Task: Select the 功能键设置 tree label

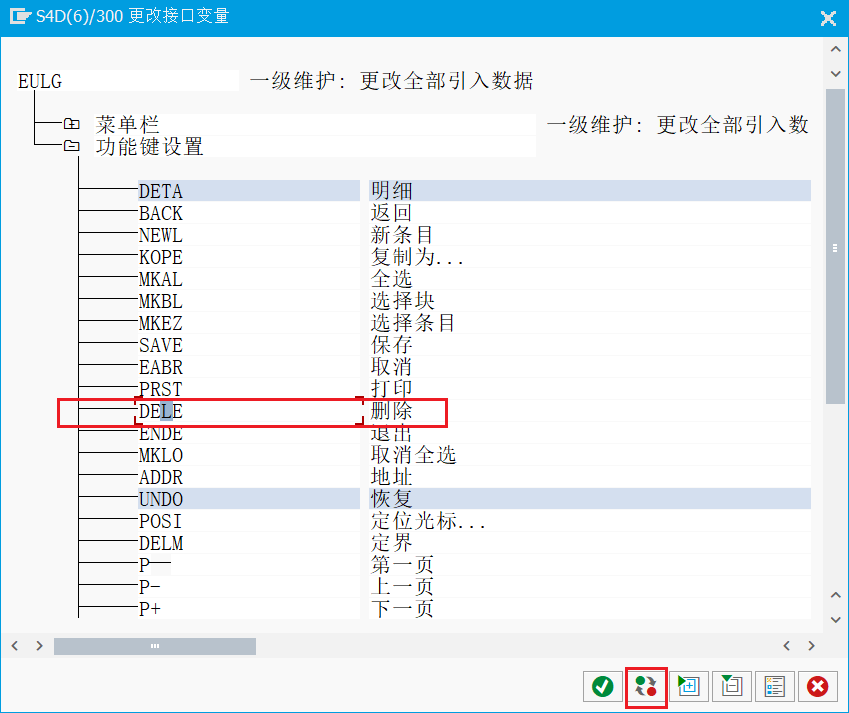Action: (x=149, y=146)
